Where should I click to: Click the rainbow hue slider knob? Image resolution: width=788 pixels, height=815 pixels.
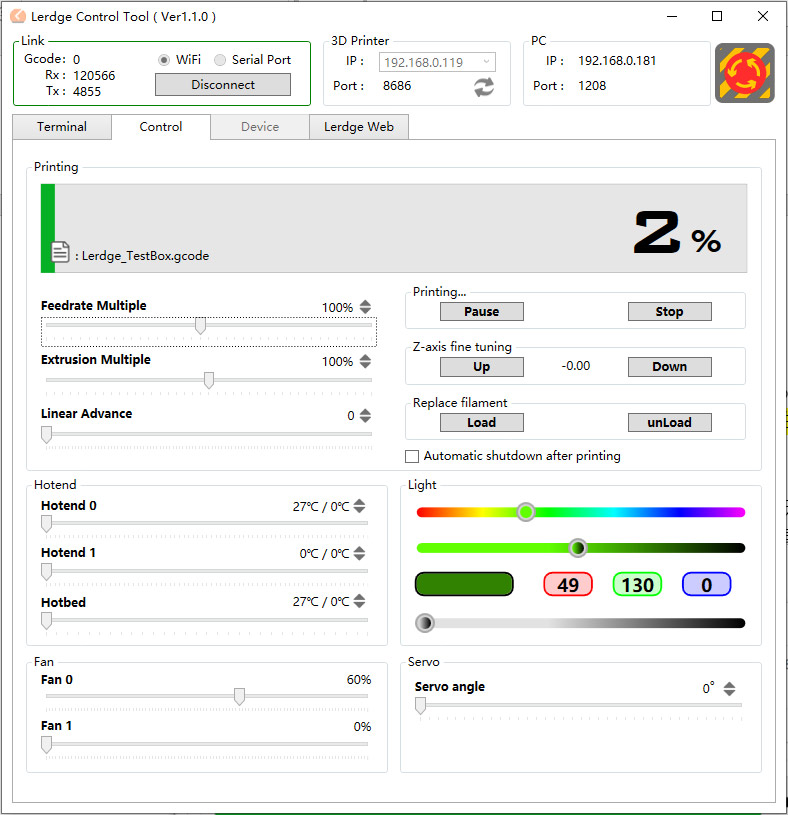pyautogui.click(x=526, y=512)
